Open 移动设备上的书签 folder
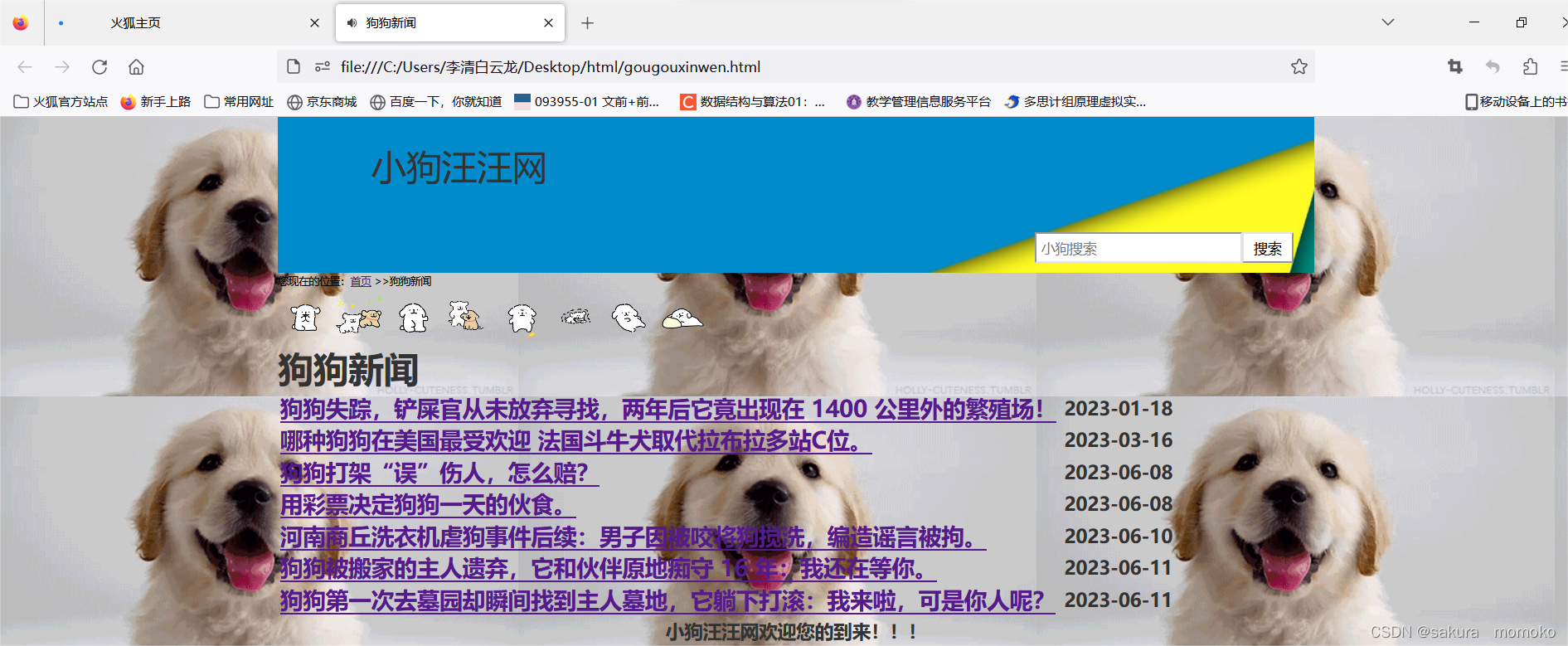 point(1516,102)
